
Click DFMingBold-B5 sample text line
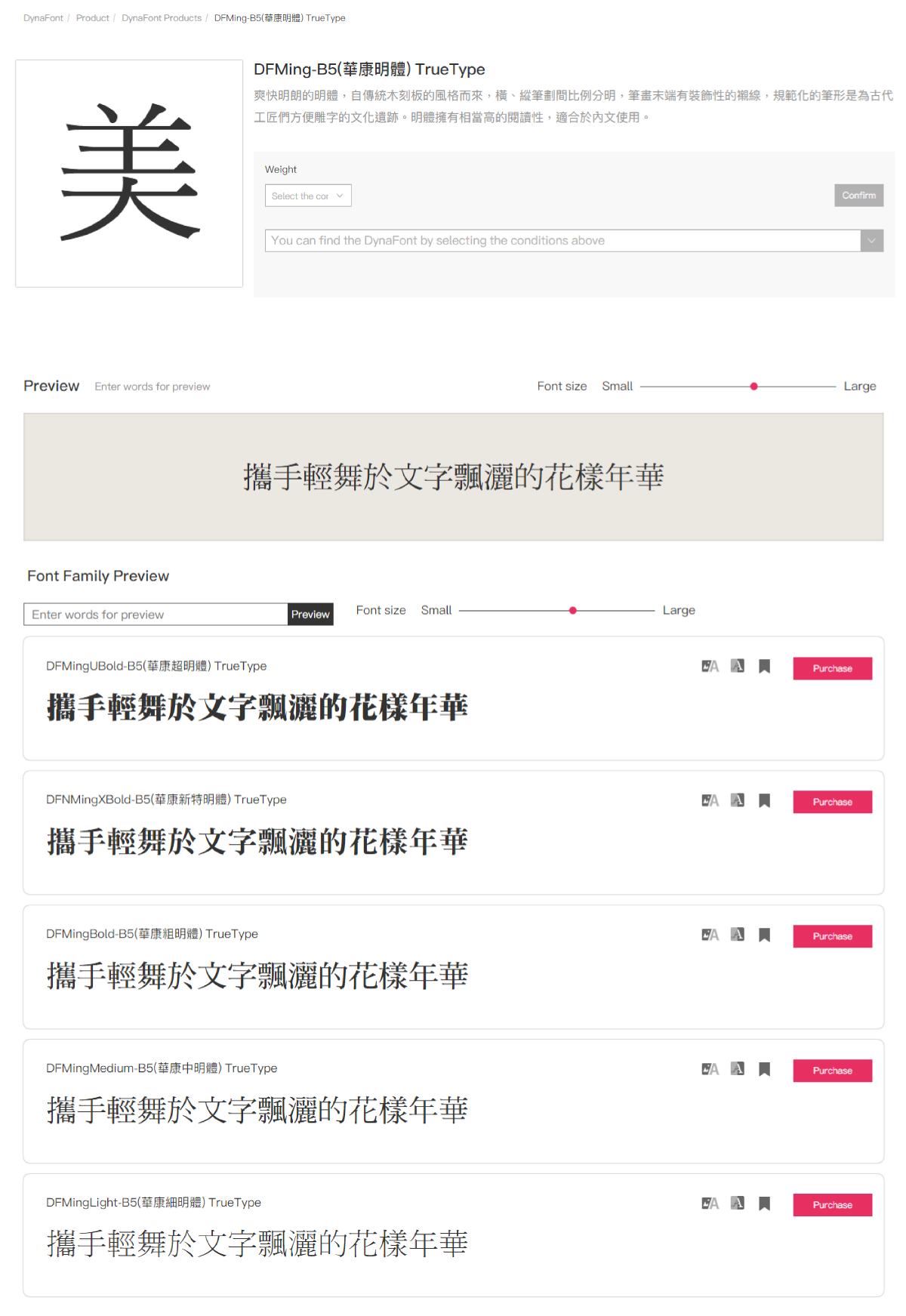tap(257, 976)
